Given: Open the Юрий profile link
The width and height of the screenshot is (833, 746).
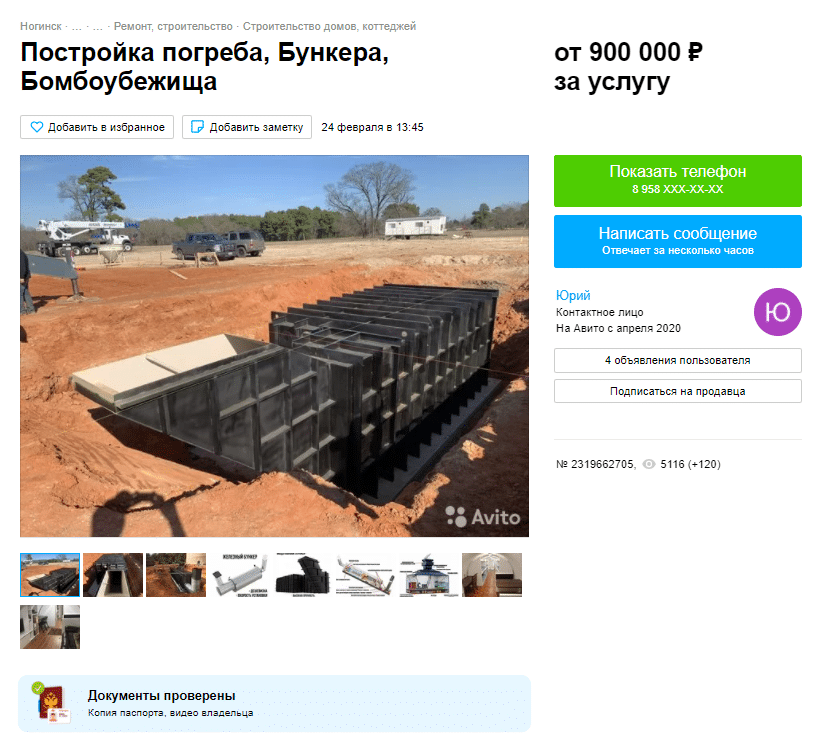Looking at the screenshot, I should coord(573,295).
